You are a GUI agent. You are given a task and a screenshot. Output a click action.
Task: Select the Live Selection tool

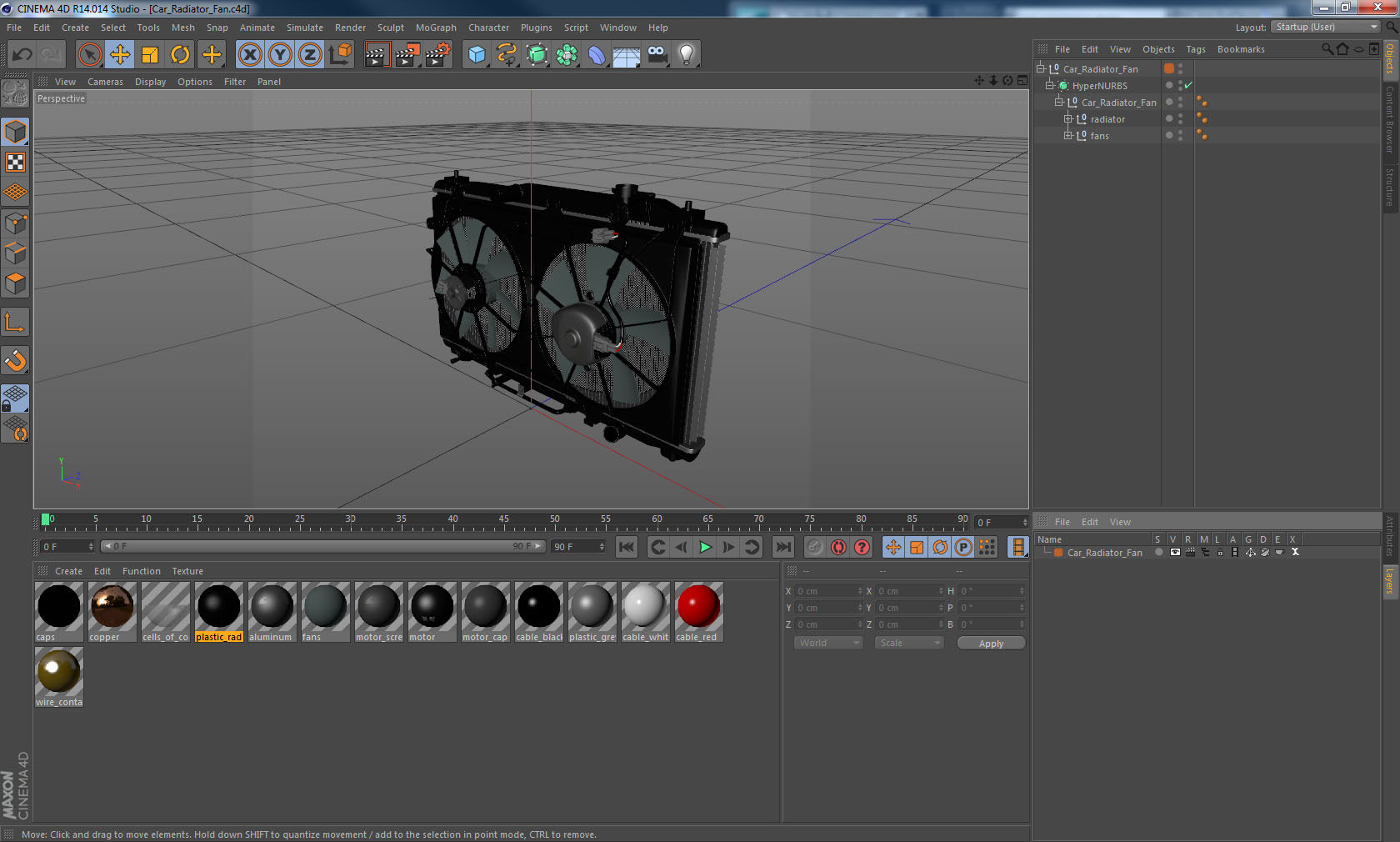89,55
